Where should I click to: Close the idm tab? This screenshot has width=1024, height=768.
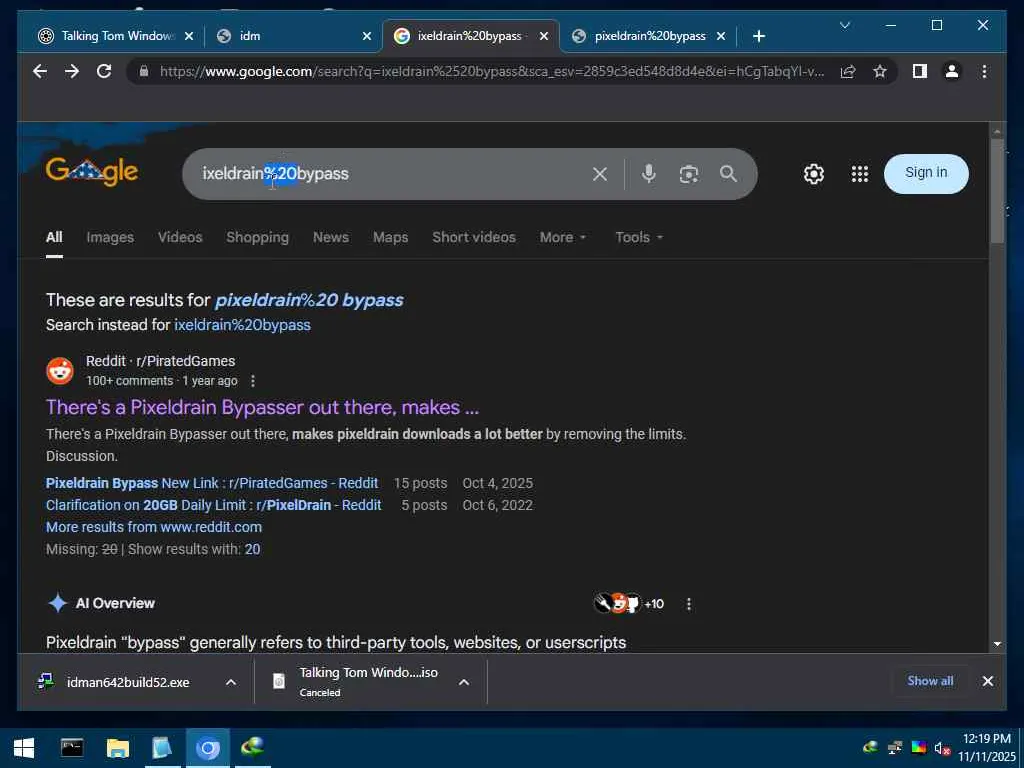(x=367, y=36)
